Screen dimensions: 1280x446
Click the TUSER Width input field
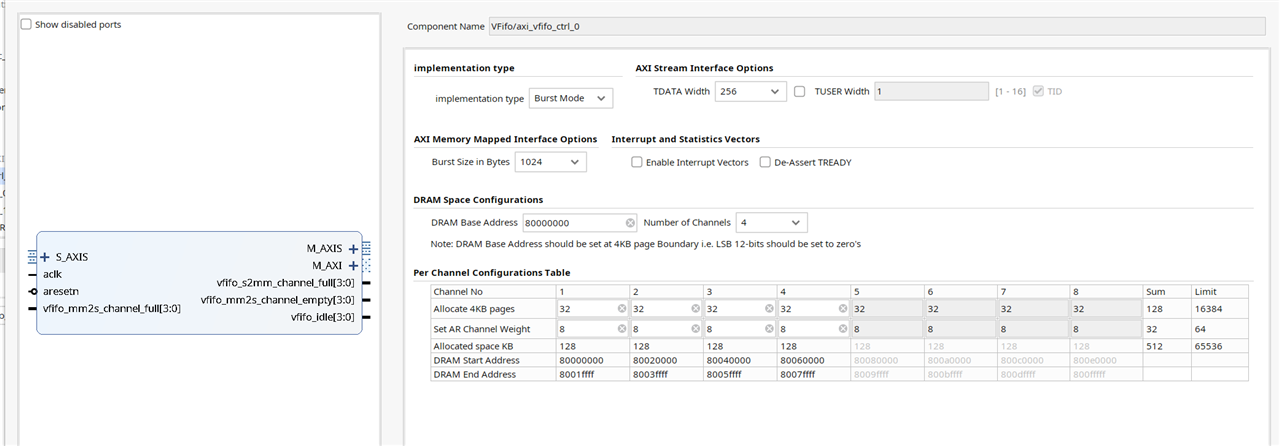pyautogui.click(x=931, y=91)
